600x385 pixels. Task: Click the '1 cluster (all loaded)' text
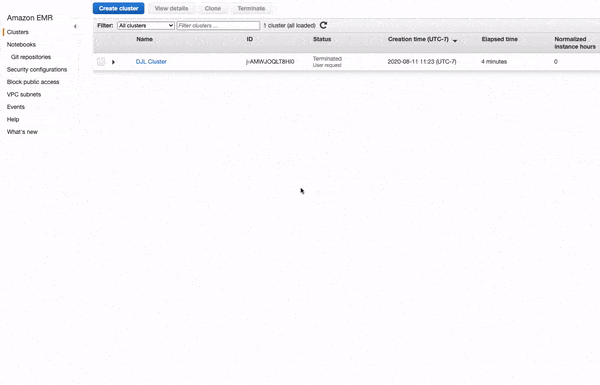(x=289, y=26)
